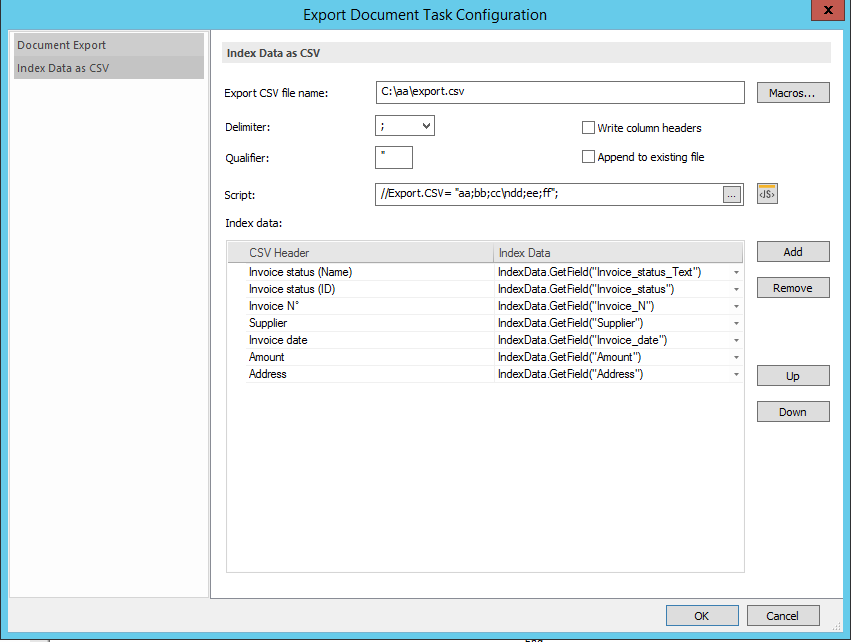Click the ellipsis icon beside the Script field
This screenshot has height=642, width=853.
pos(732,194)
